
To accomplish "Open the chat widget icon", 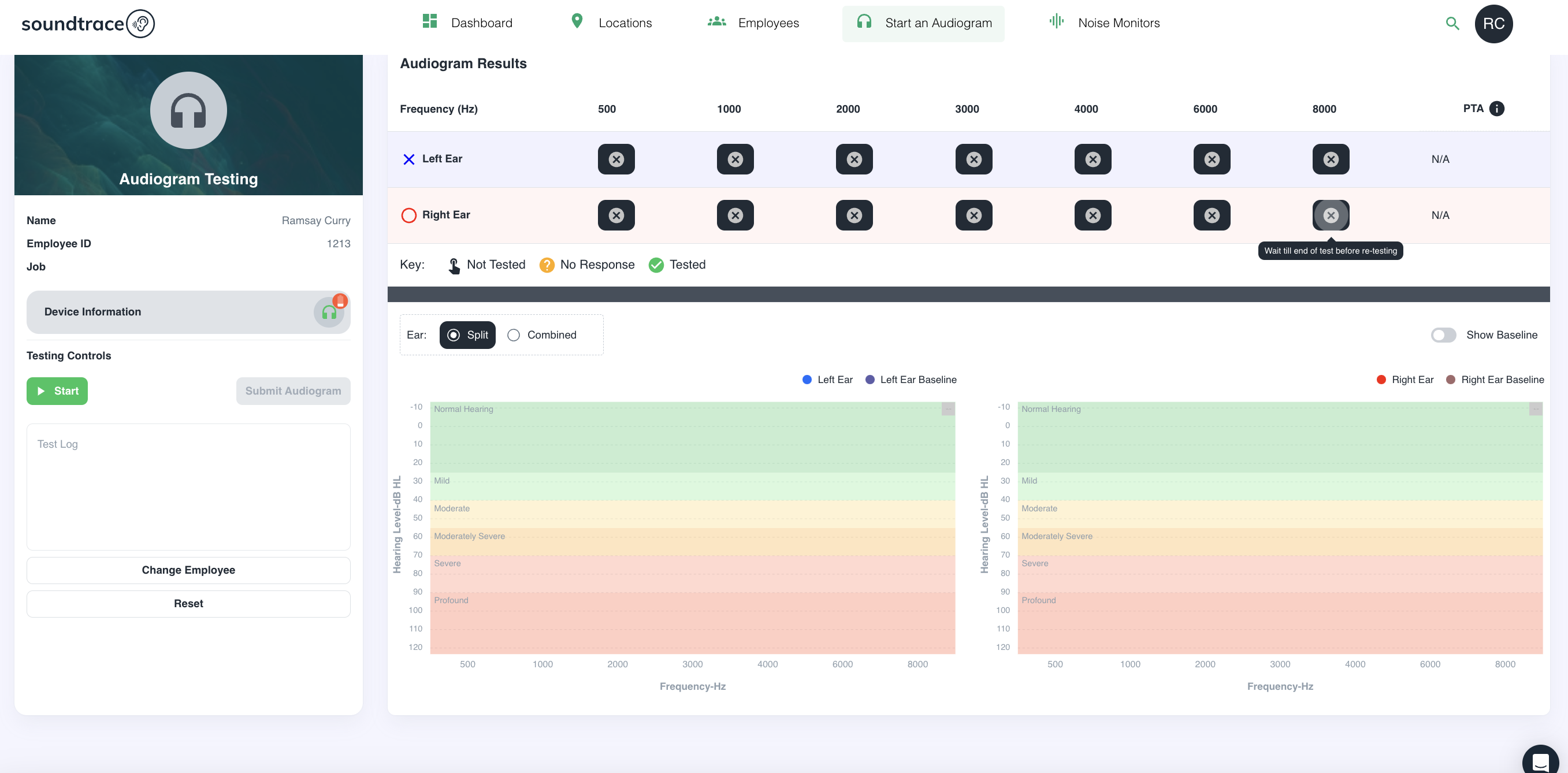I will 1540,761.
